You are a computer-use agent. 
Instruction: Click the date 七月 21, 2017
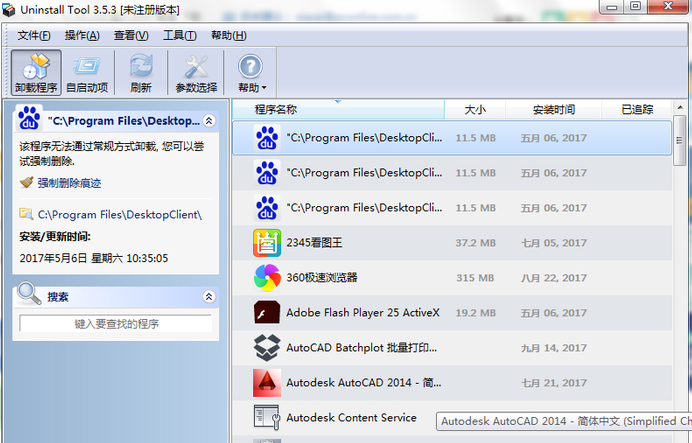554,383
